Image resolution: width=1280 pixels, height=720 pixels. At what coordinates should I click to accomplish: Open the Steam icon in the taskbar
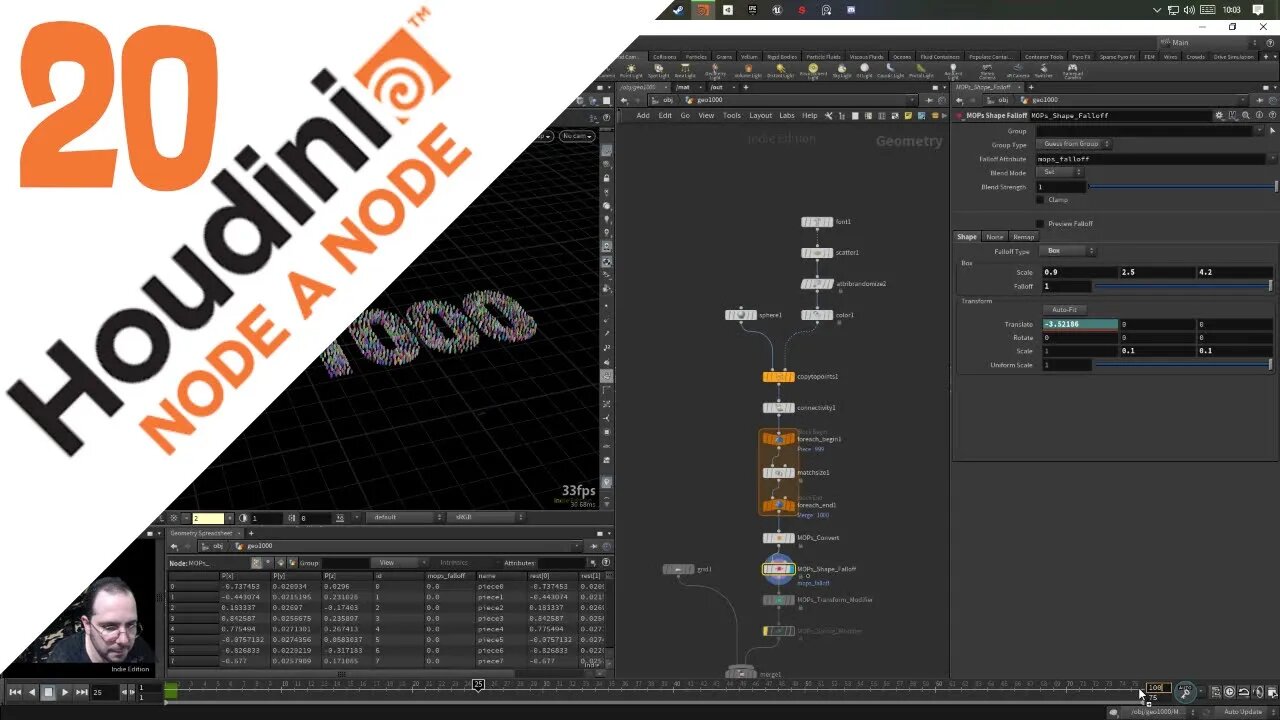(x=678, y=10)
